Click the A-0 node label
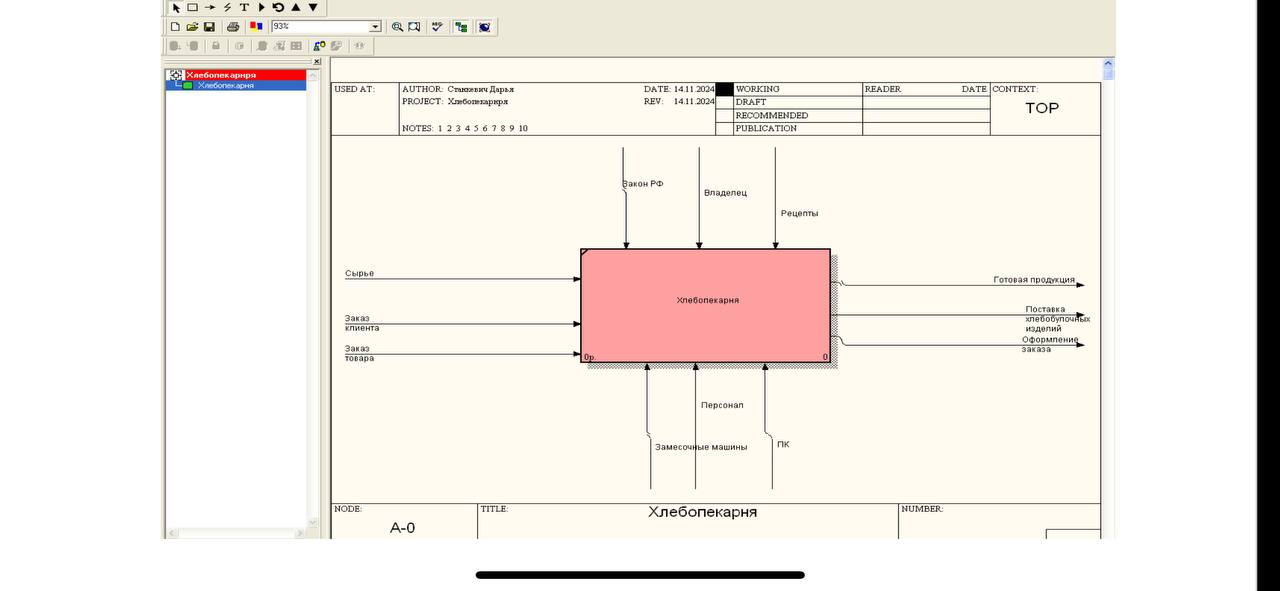 (402, 528)
